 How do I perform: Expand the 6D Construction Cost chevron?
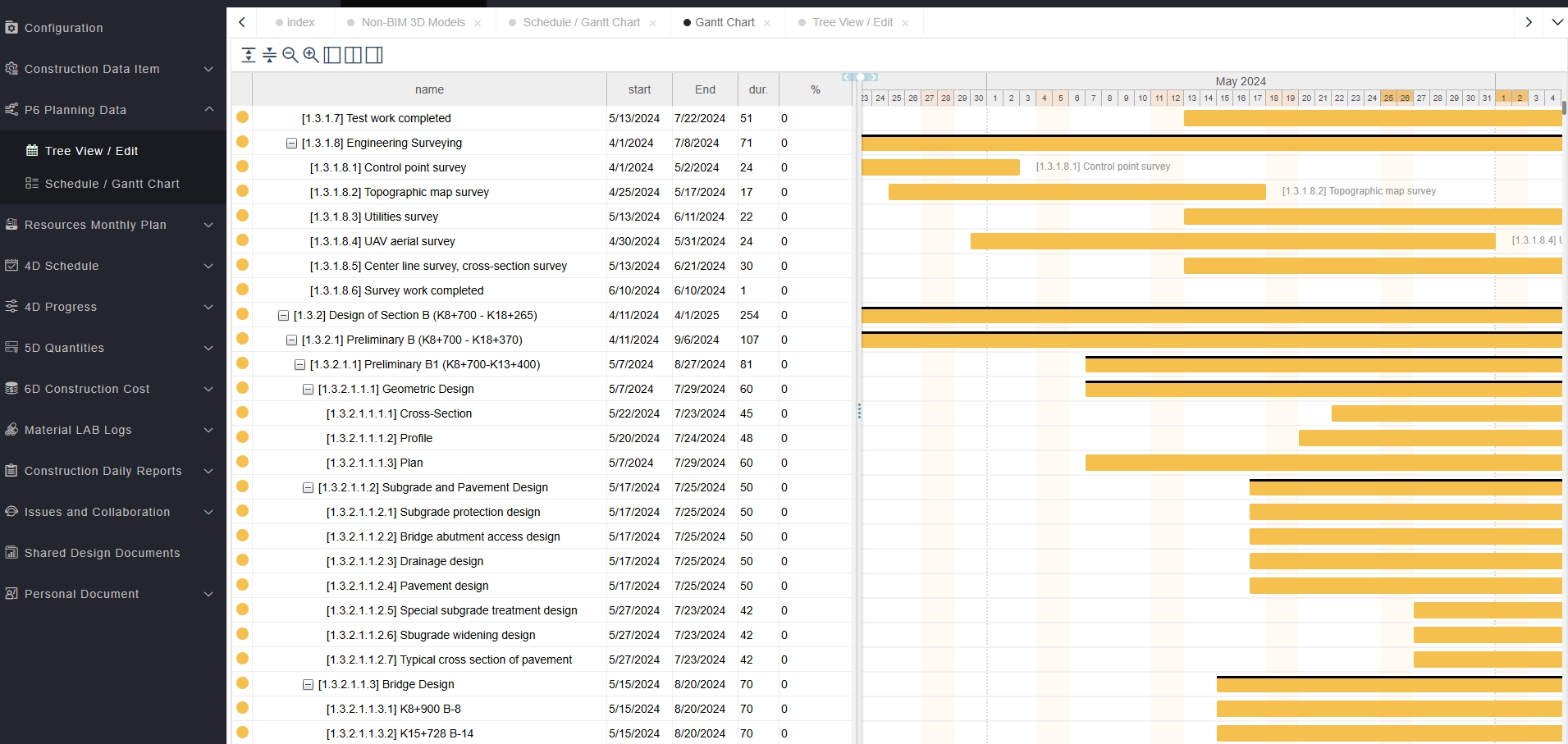pyautogui.click(x=208, y=389)
